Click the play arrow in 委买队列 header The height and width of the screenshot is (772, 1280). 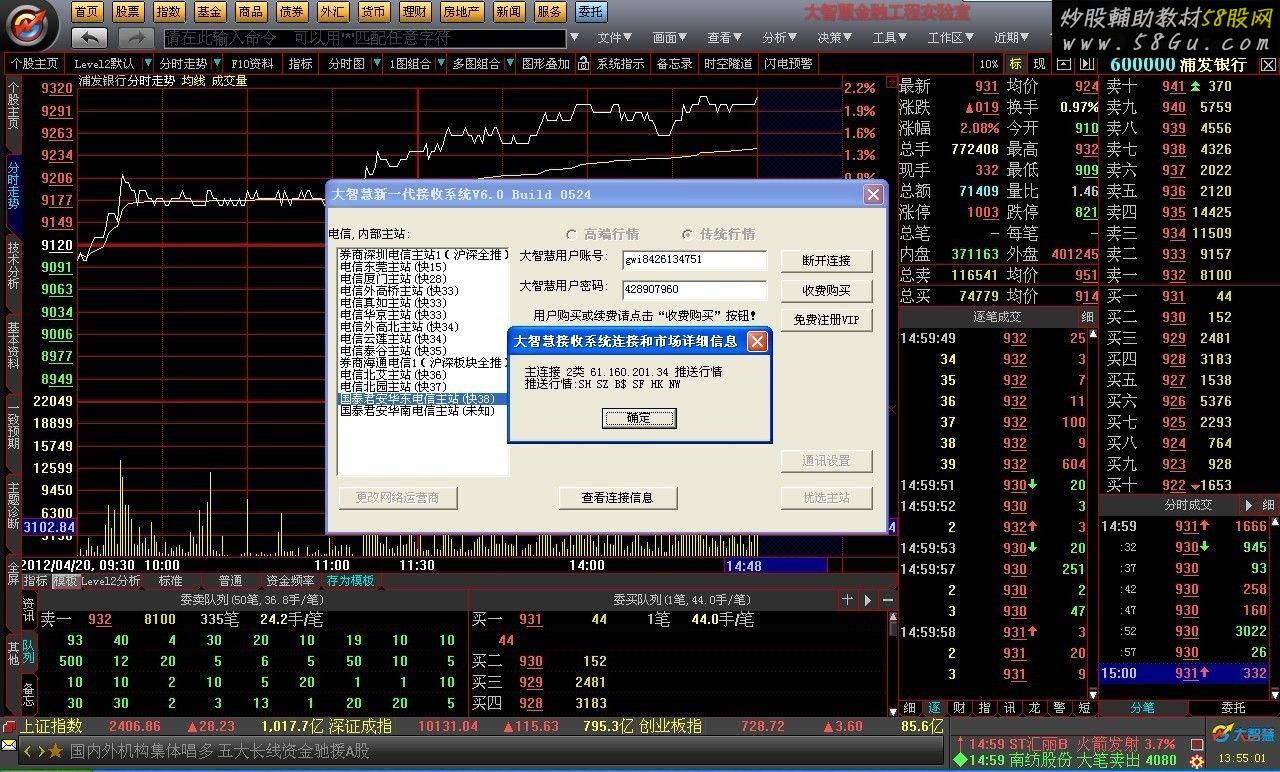point(868,599)
